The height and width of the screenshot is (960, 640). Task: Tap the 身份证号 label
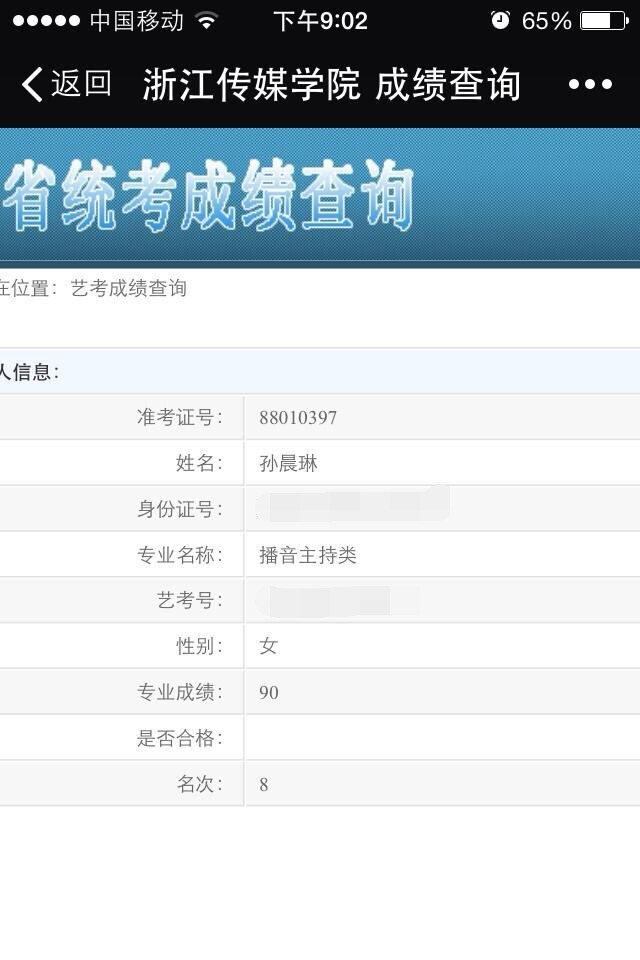(x=179, y=509)
